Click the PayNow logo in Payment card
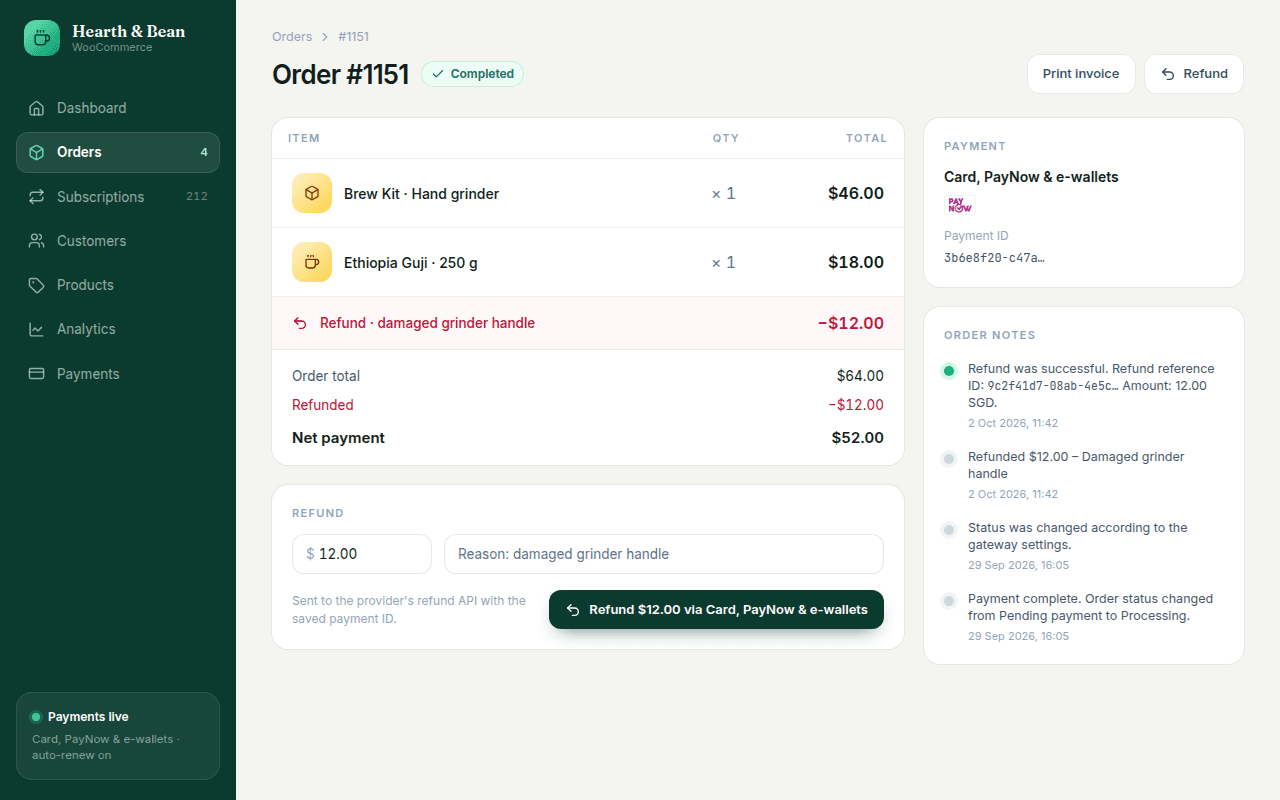The width and height of the screenshot is (1280, 800). 960,205
